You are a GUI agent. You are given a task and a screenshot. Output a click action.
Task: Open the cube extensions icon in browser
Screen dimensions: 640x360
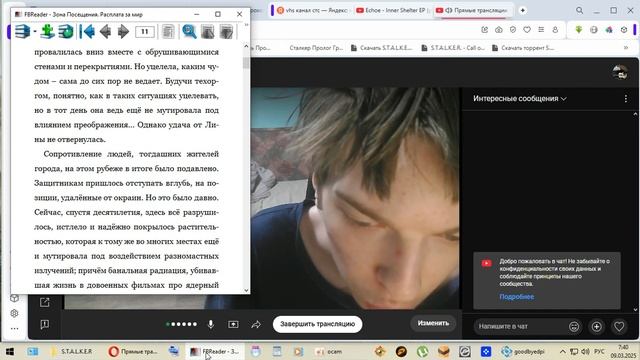tap(624, 29)
